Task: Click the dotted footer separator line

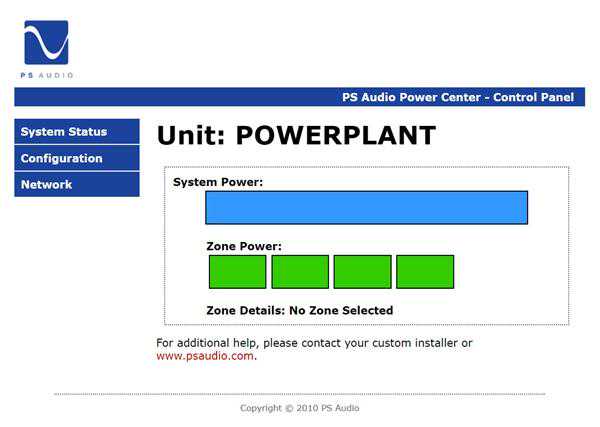Action: [299, 394]
